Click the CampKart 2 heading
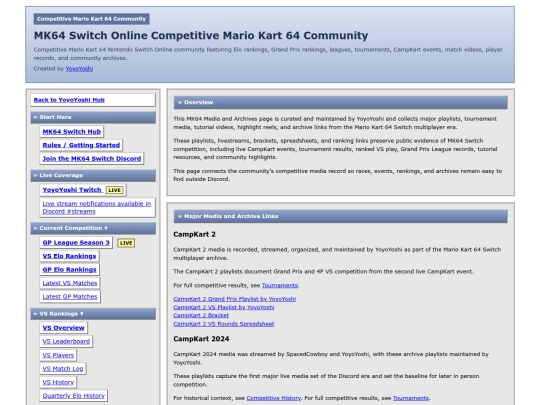 pyautogui.click(x=195, y=235)
